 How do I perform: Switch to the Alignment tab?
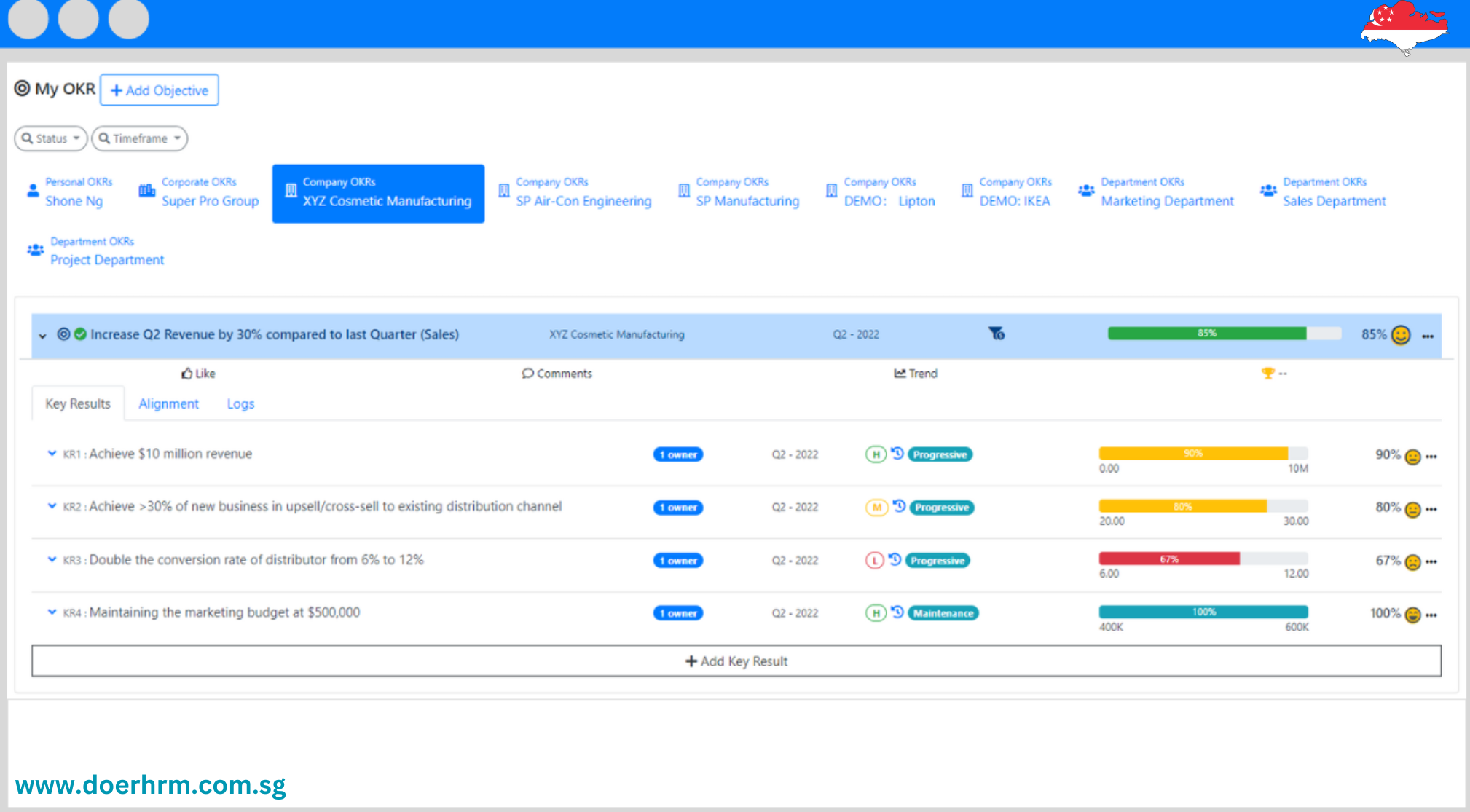tap(168, 403)
